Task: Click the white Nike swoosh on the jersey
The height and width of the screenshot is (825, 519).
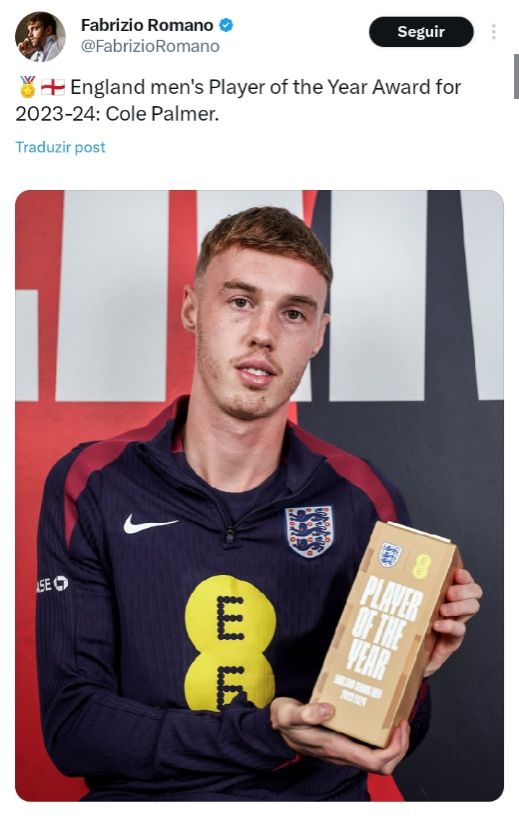Action: click(150, 524)
